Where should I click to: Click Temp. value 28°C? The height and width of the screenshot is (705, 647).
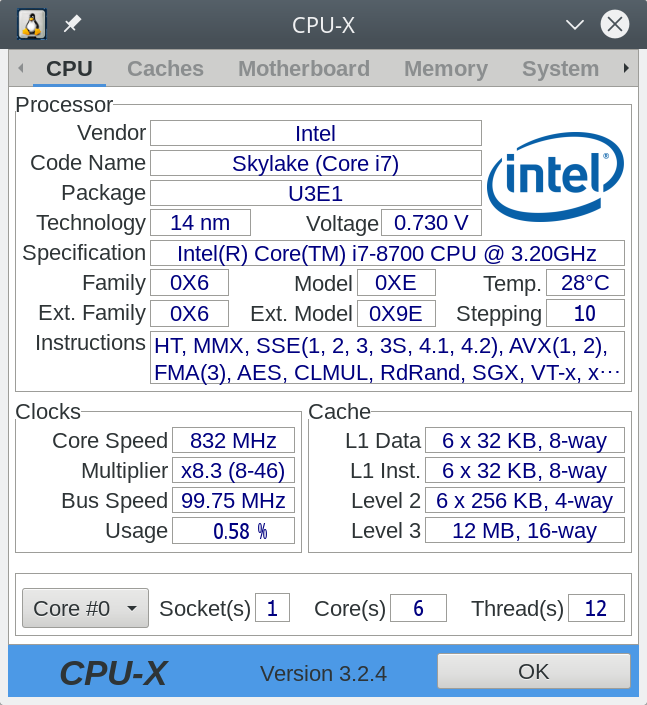[585, 283]
